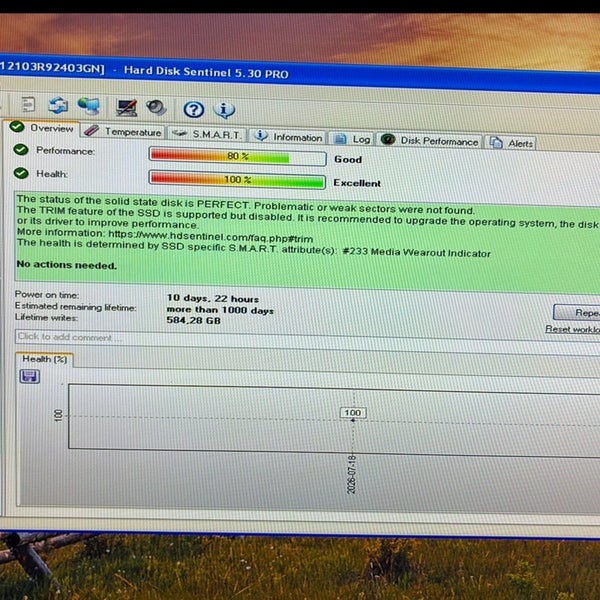This screenshot has height=600, width=600.
Task: Click the Health 100 % bar
Action: 237,180
